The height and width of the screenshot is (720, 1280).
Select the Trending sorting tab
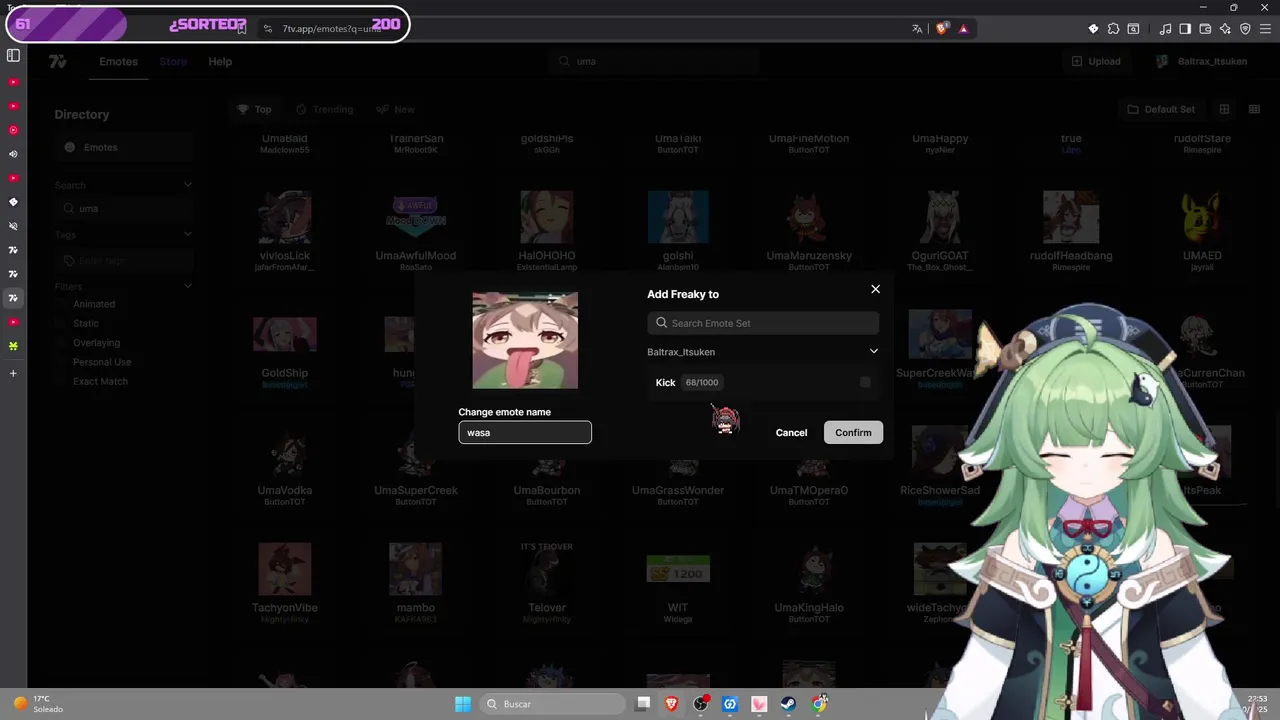[324, 109]
